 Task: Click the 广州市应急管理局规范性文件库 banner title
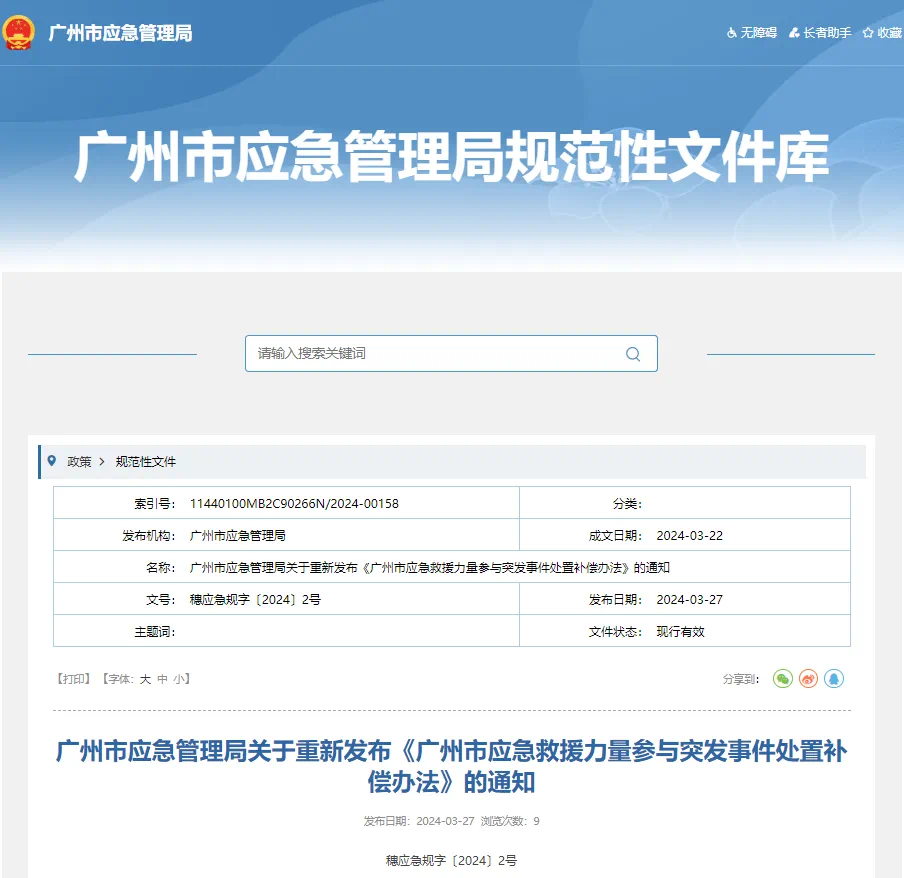[452, 158]
